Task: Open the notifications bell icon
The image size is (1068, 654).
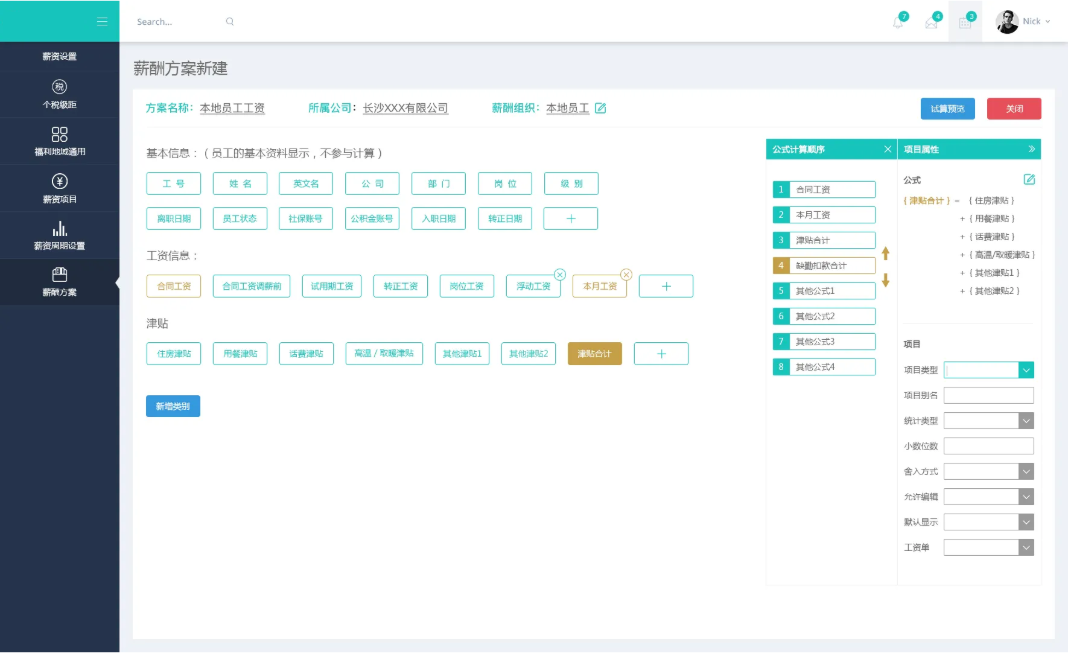Action: pyautogui.click(x=898, y=22)
